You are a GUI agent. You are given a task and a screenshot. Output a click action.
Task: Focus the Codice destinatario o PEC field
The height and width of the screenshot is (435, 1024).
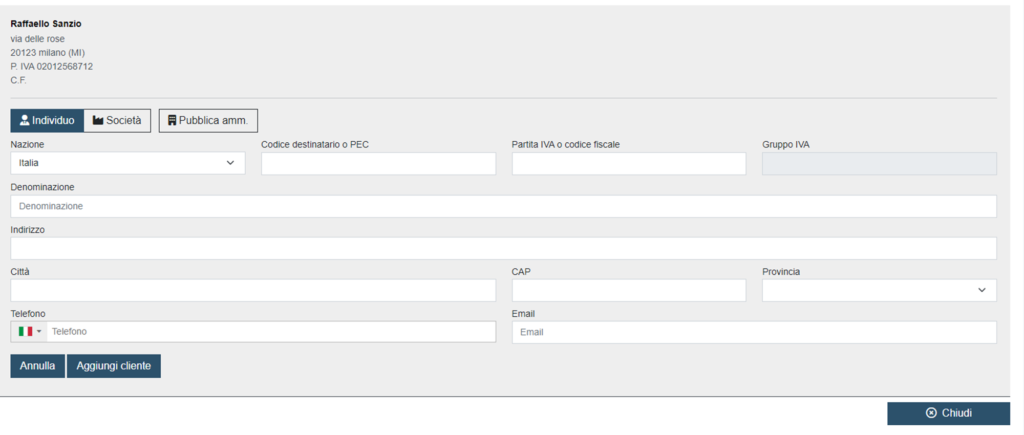tap(379, 164)
